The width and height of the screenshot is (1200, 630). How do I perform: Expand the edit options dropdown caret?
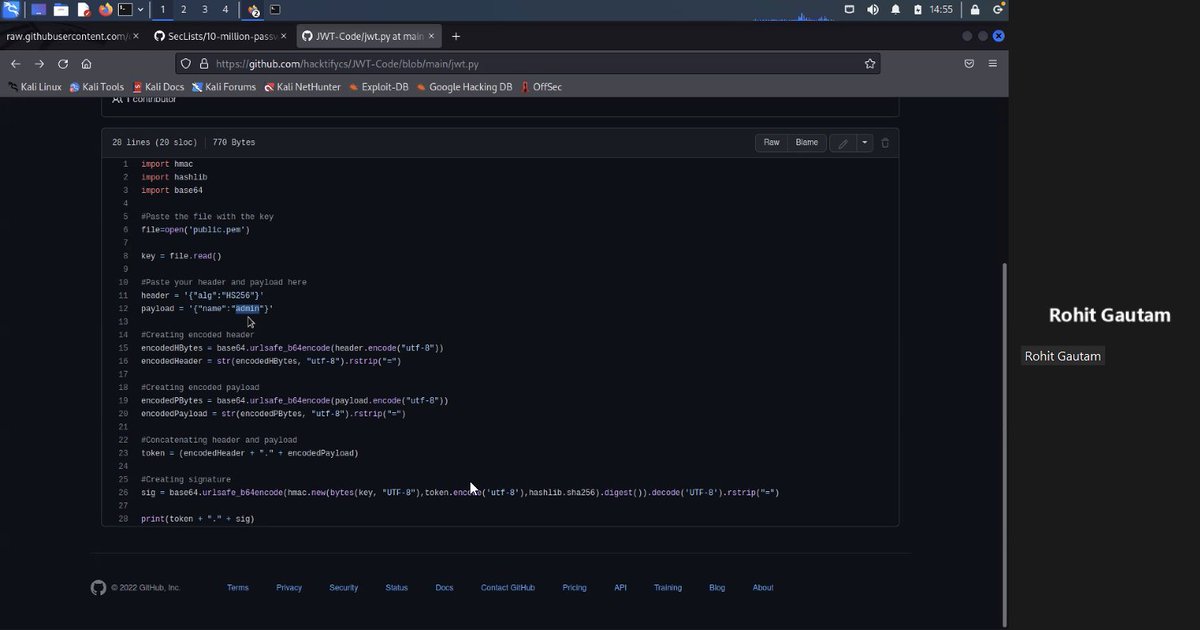click(865, 143)
